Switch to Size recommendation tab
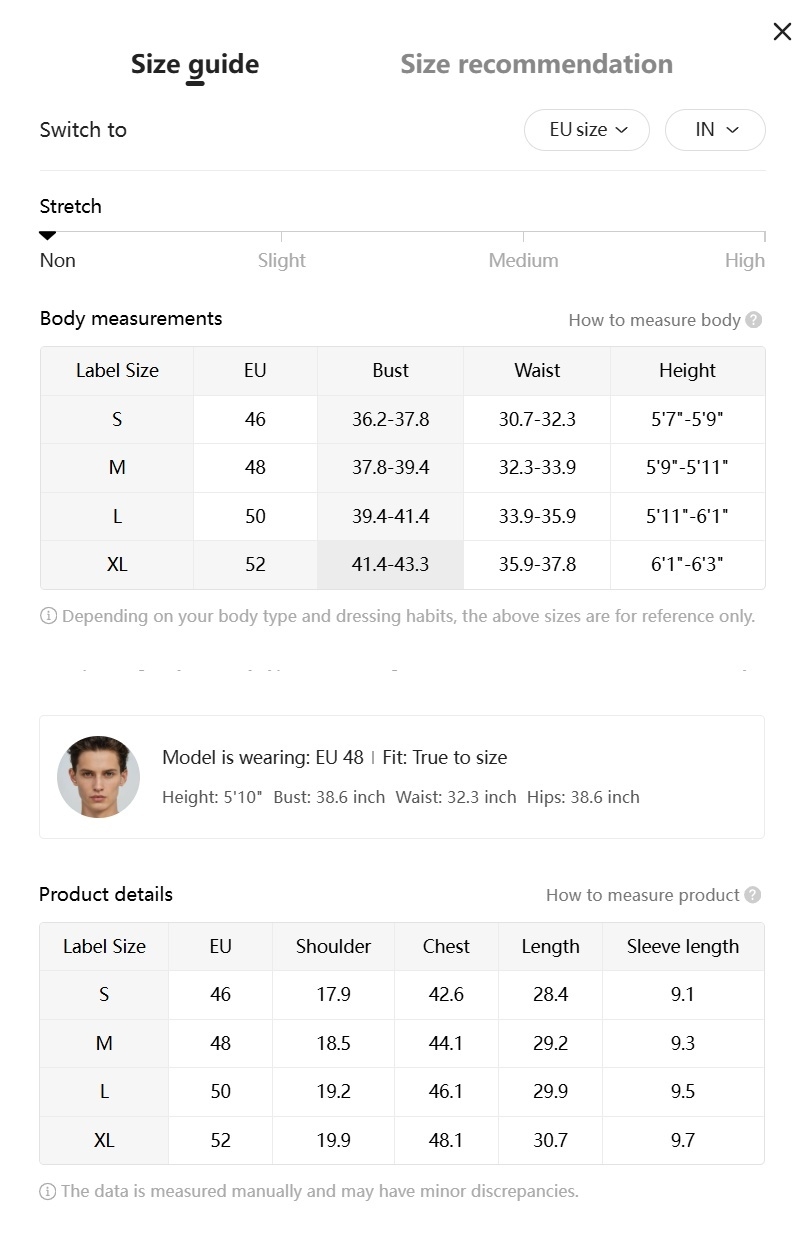 [x=536, y=64]
